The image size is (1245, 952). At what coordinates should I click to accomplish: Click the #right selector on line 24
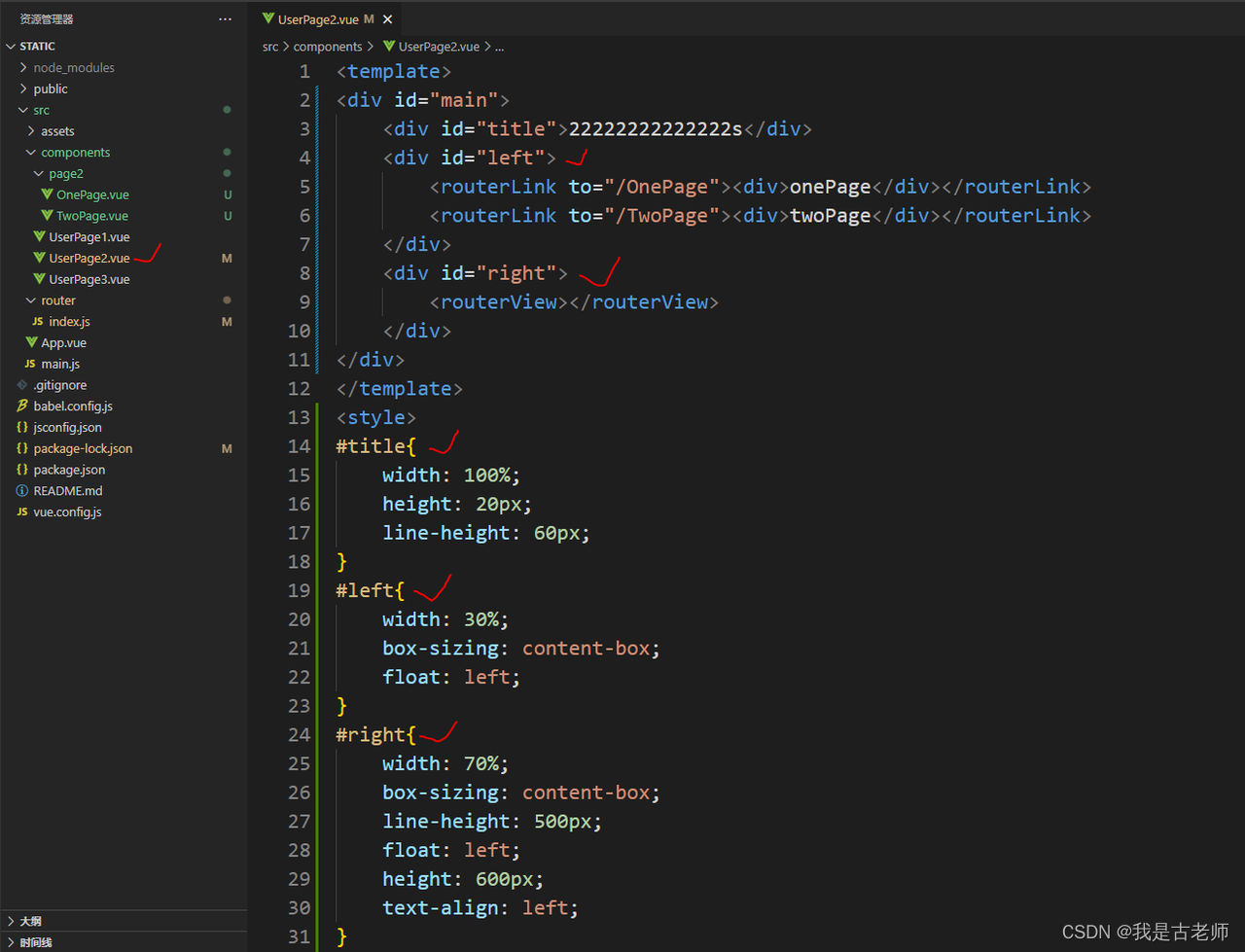371,734
